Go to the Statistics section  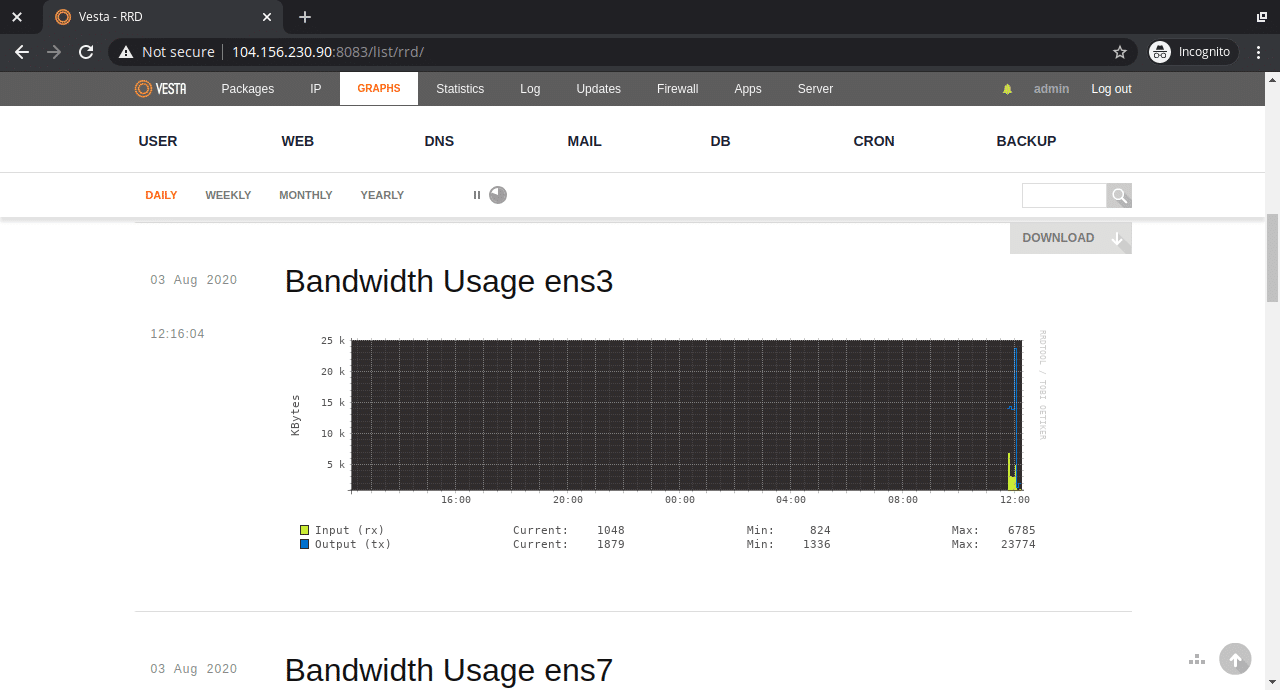[460, 89]
